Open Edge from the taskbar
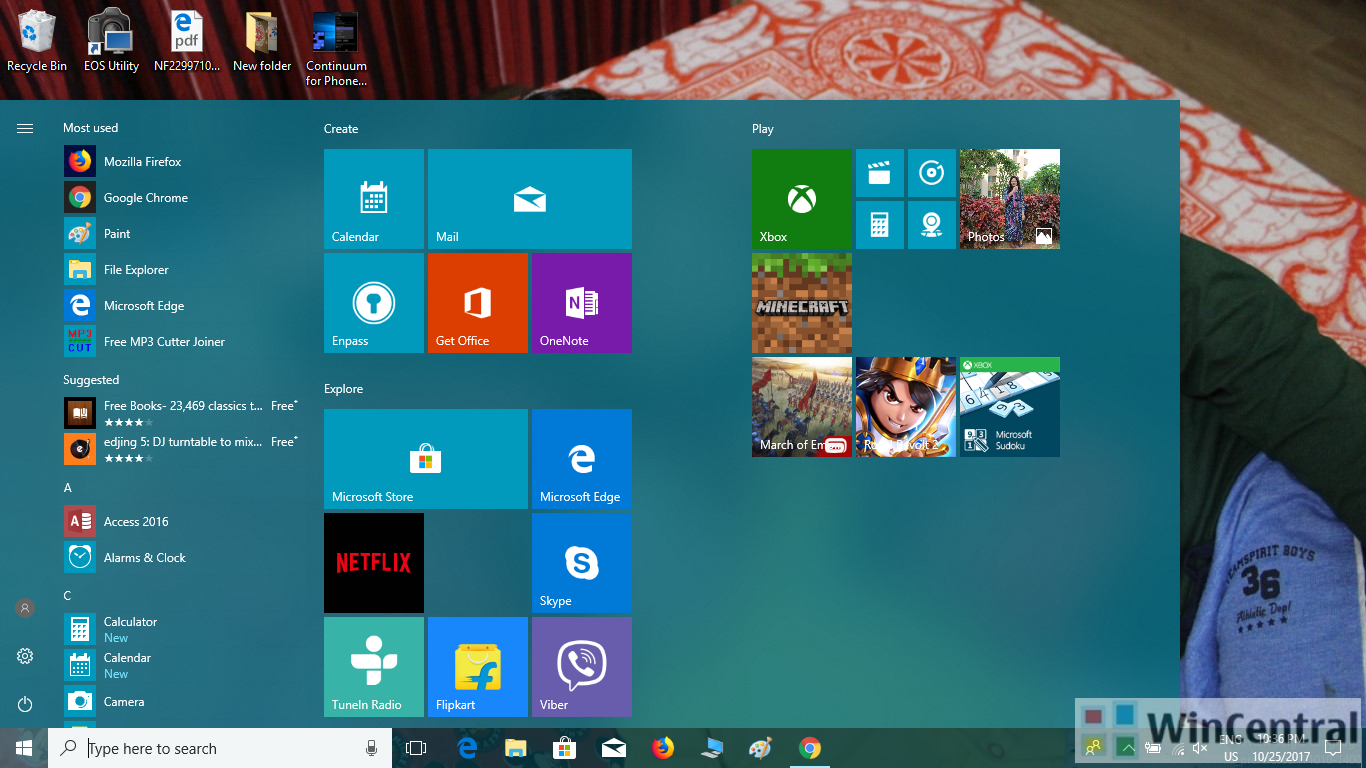 coord(467,748)
